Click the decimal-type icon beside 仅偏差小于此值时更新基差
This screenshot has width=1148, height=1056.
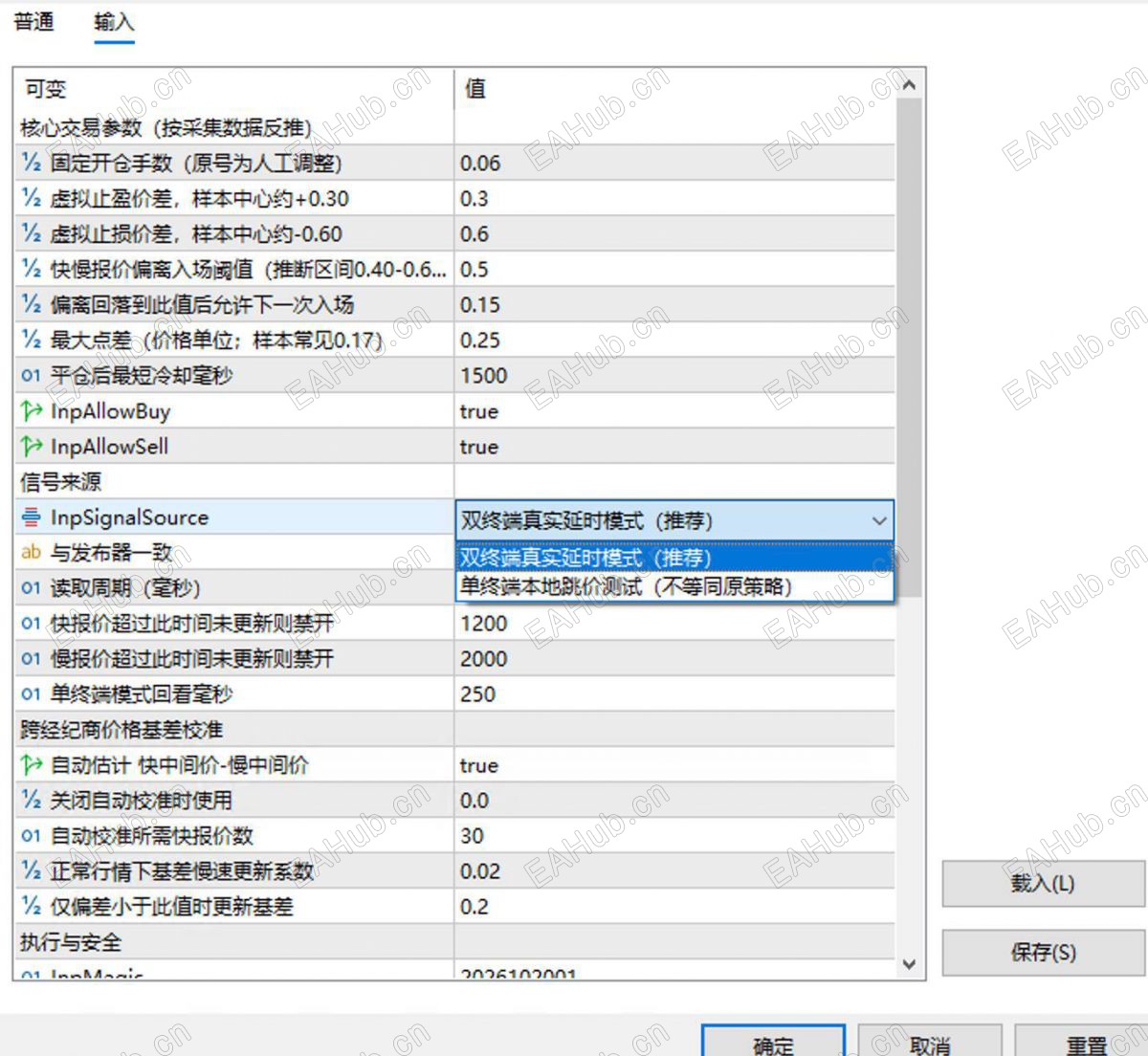pos(31,907)
